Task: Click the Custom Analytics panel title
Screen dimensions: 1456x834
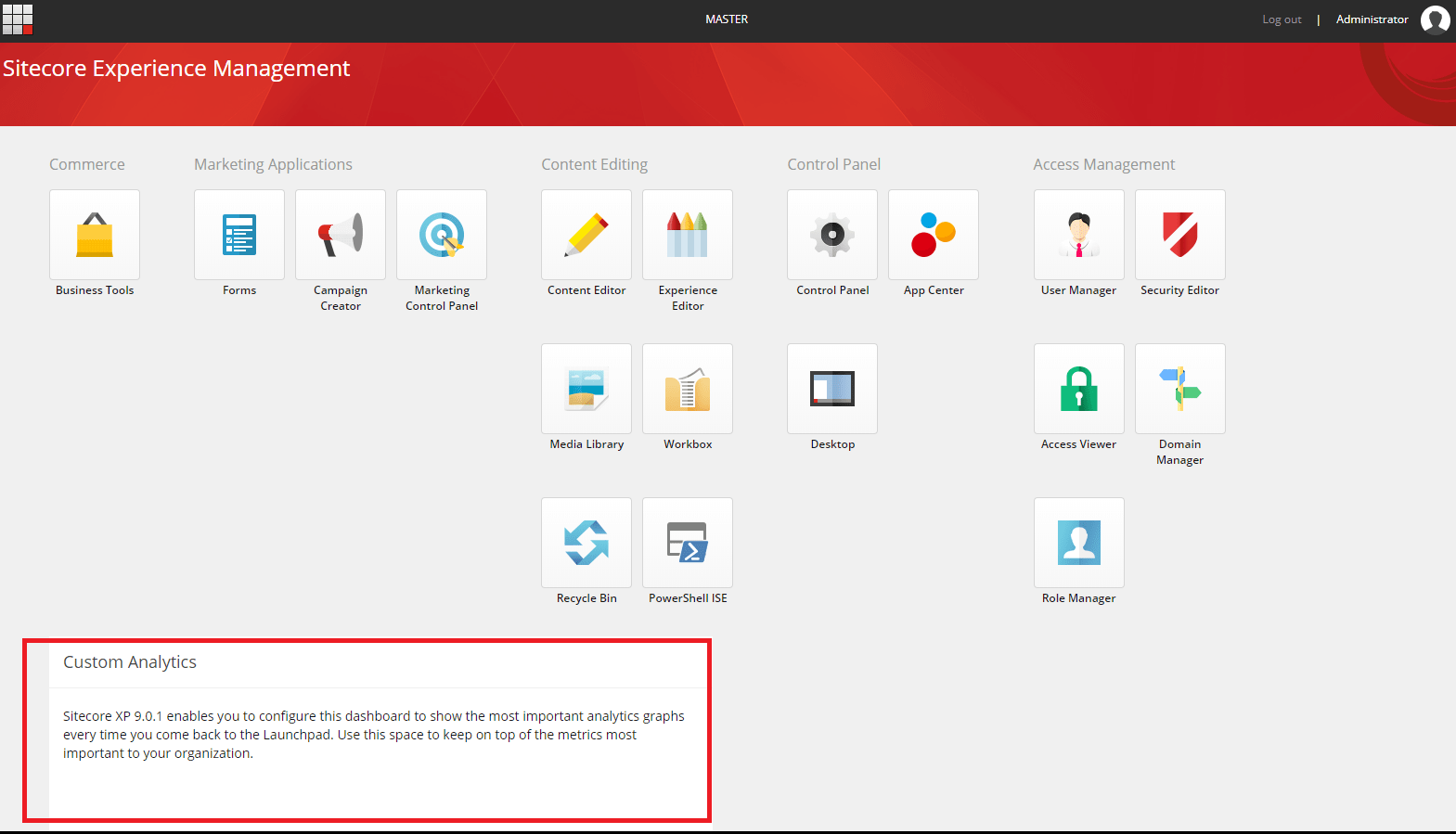Action: 130,662
